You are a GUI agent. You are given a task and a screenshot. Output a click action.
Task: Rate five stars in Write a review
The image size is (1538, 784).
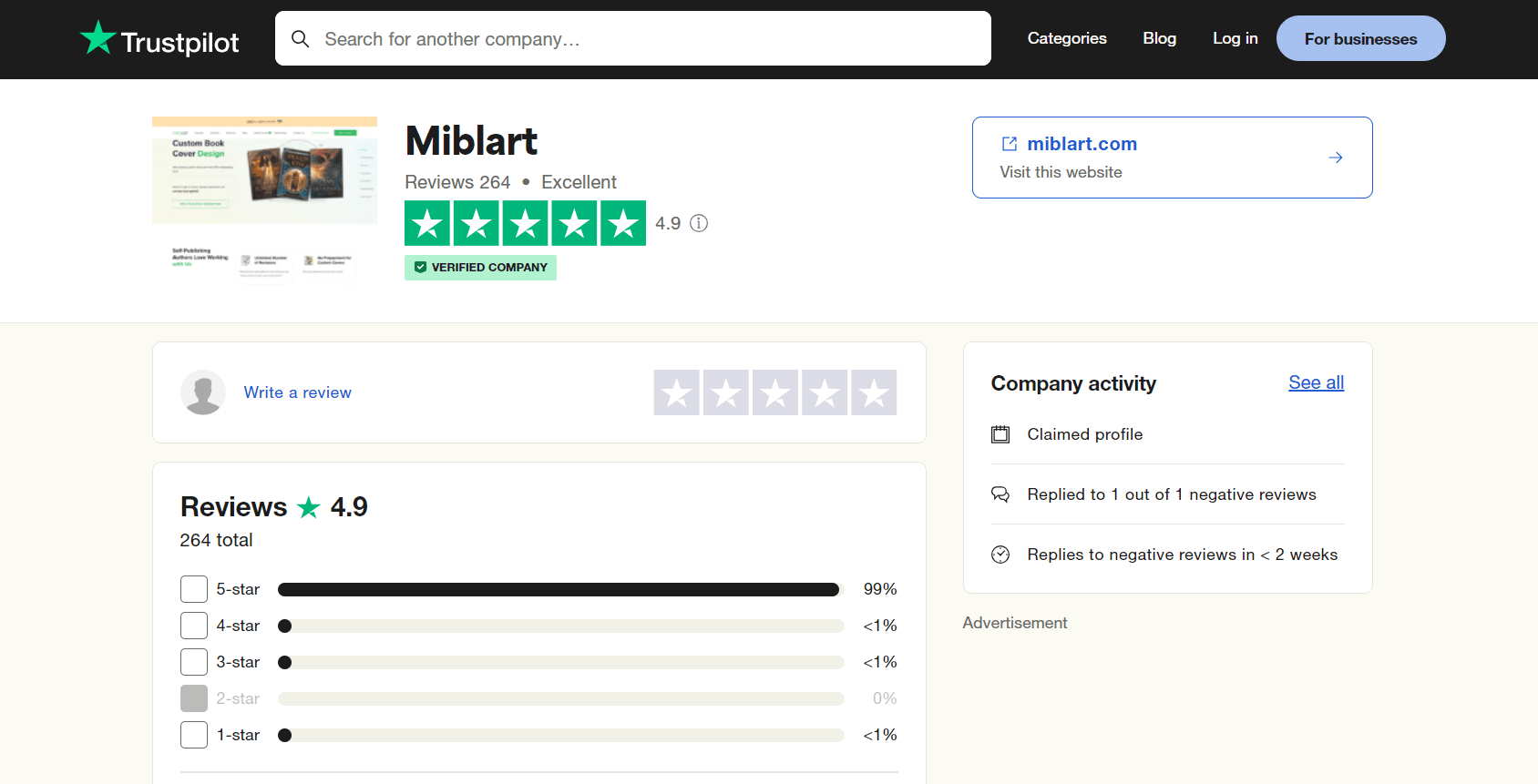pos(874,392)
